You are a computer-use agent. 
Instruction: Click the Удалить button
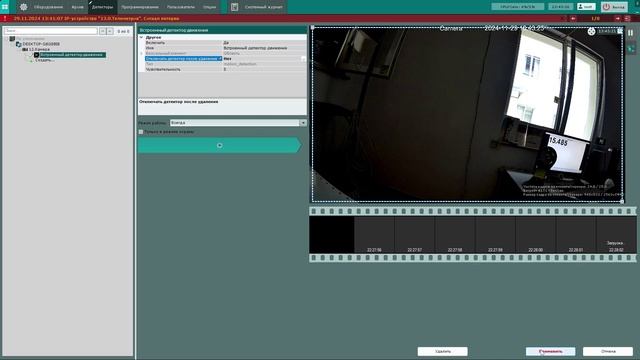point(442,351)
